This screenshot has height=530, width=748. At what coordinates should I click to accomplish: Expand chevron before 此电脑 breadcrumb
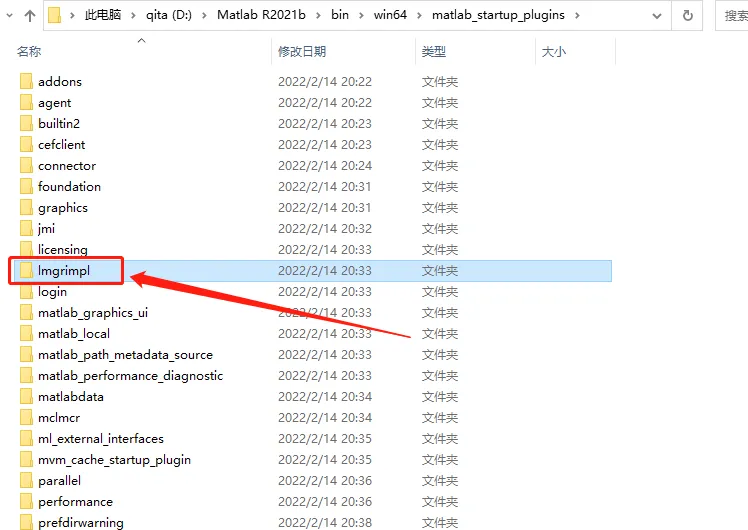72,16
